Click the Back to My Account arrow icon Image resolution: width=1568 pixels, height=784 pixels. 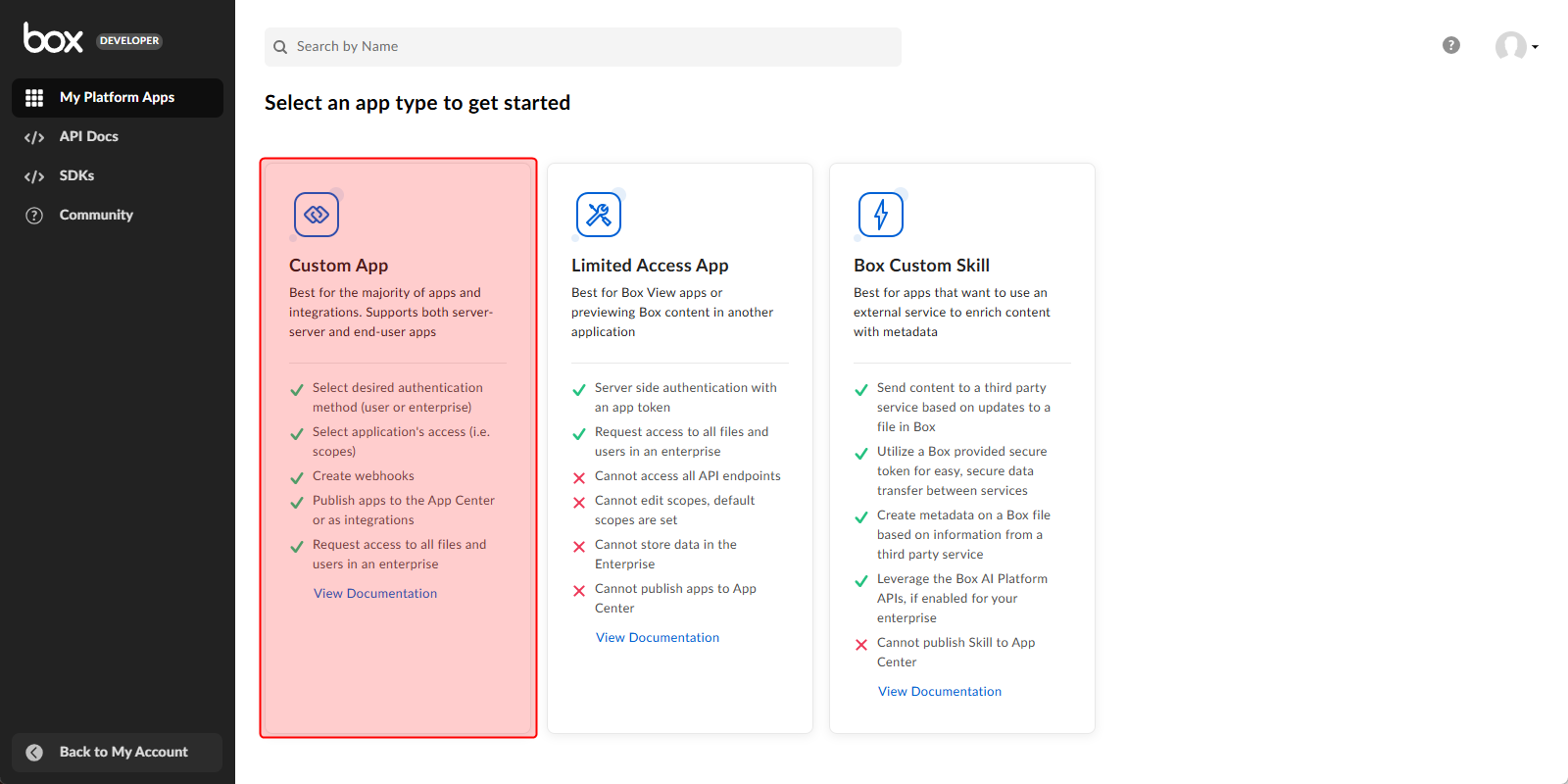point(34,753)
